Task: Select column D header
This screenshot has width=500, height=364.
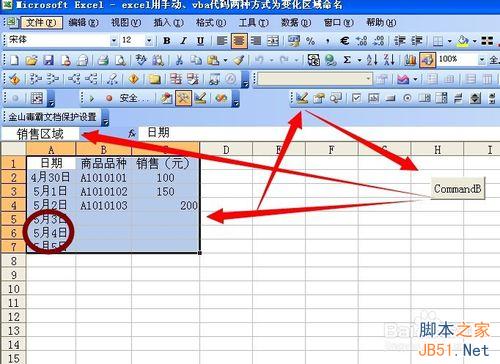Action: (x=226, y=150)
